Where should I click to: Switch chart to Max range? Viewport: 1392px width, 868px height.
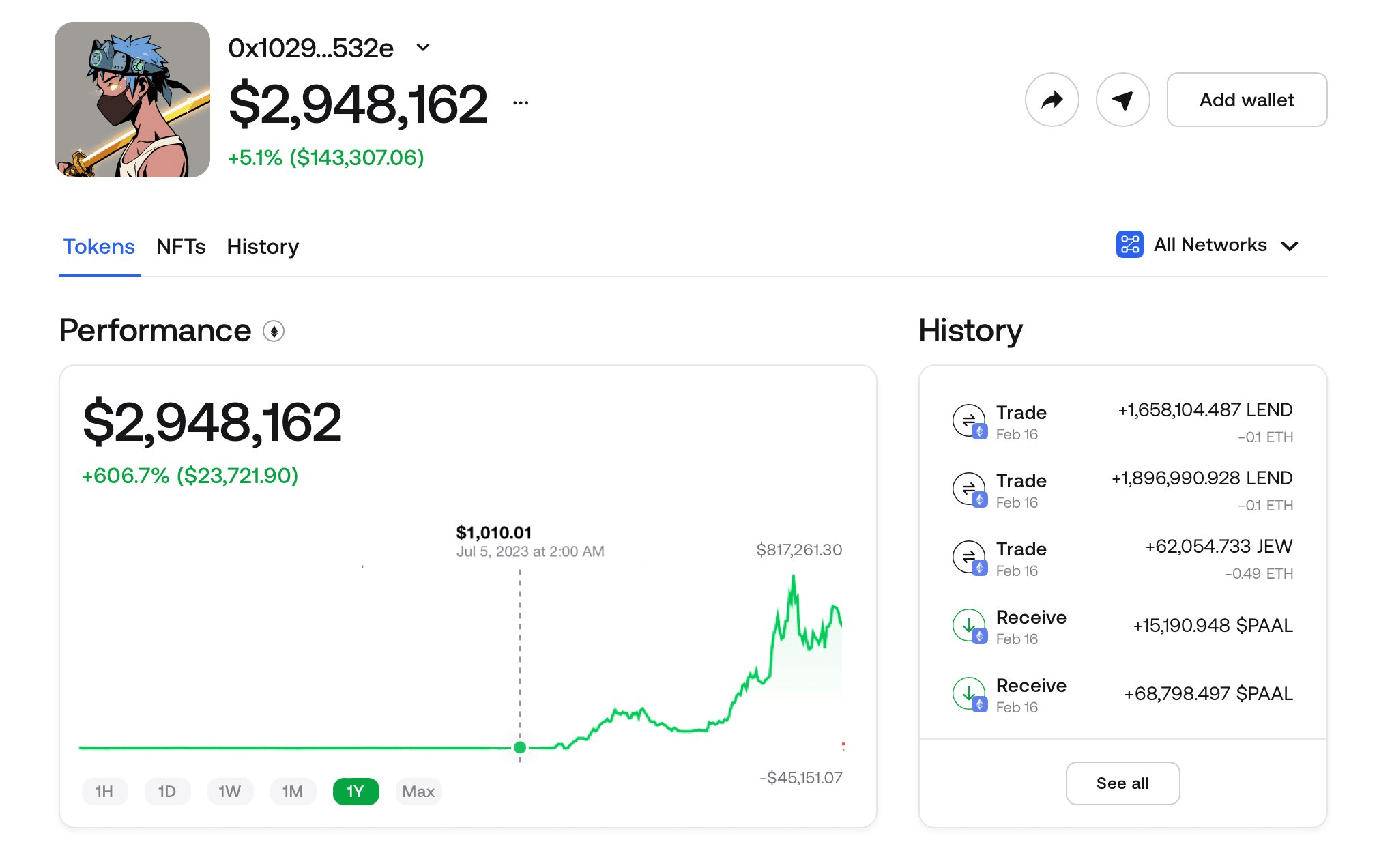(418, 792)
